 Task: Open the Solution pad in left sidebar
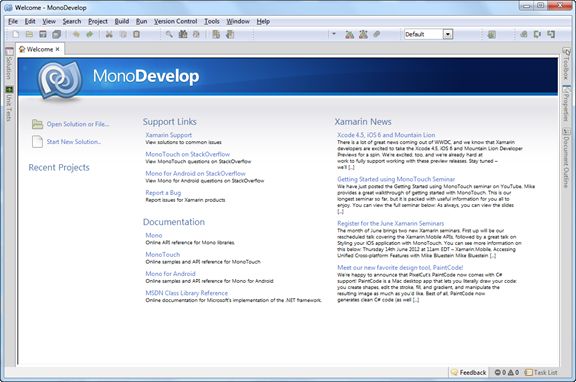pyautogui.click(x=9, y=63)
